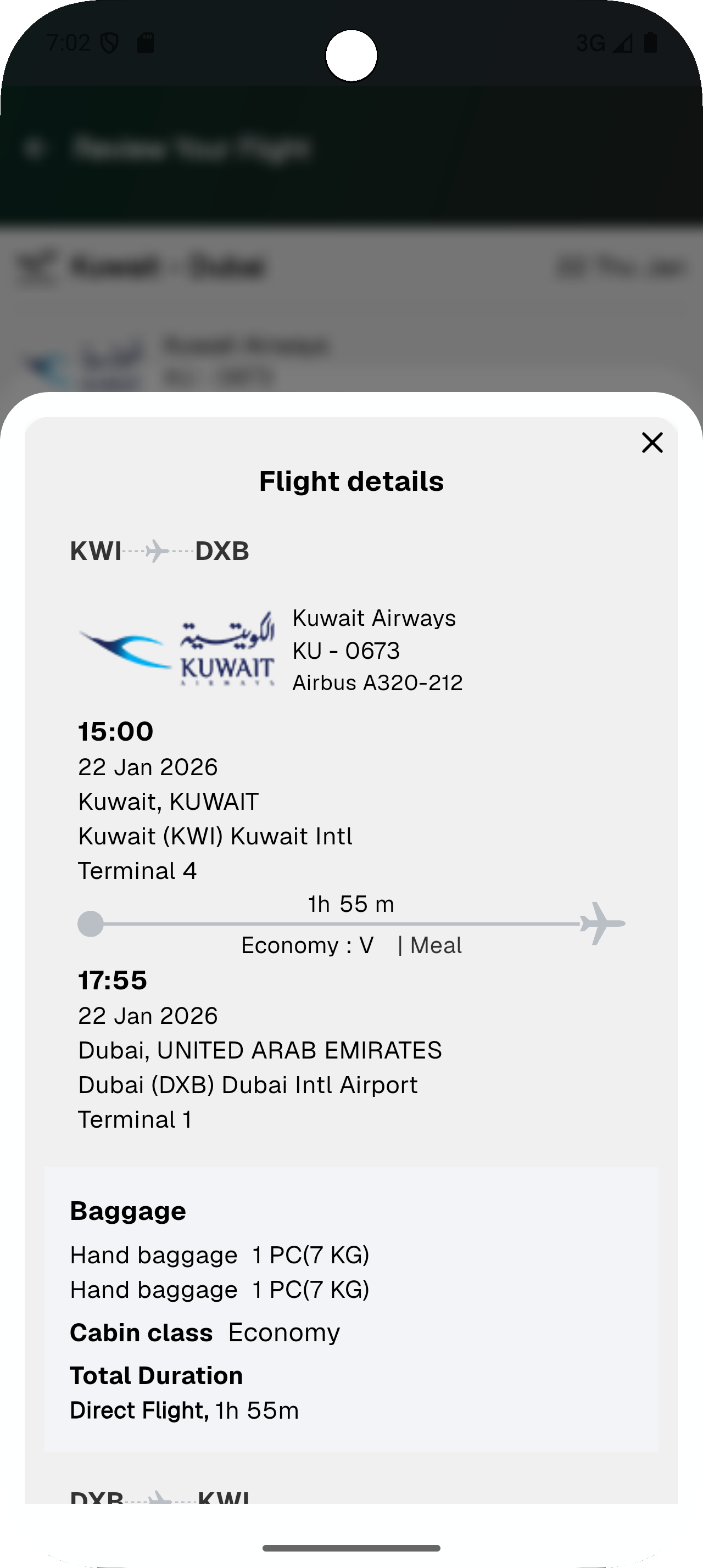Close the Flight details sheet

[x=652, y=443]
